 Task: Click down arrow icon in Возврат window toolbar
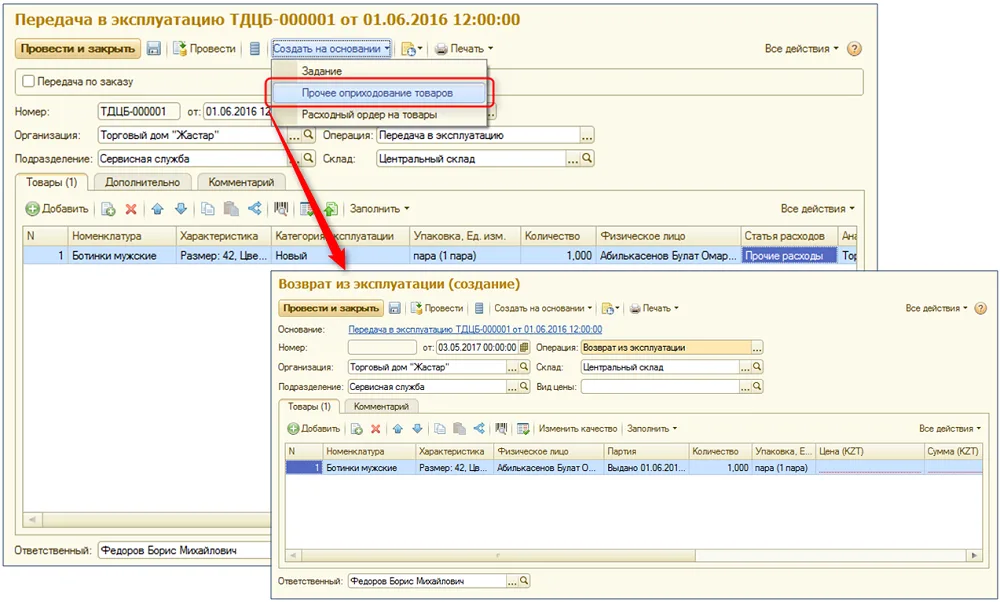point(417,429)
